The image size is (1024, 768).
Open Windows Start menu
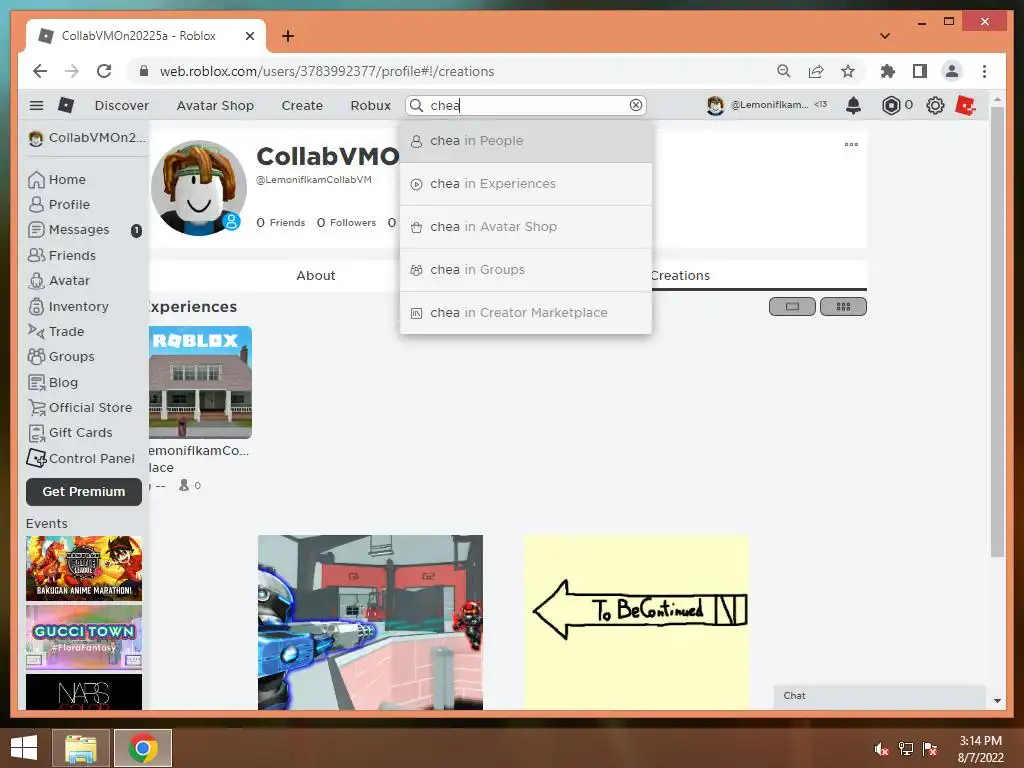(24, 748)
